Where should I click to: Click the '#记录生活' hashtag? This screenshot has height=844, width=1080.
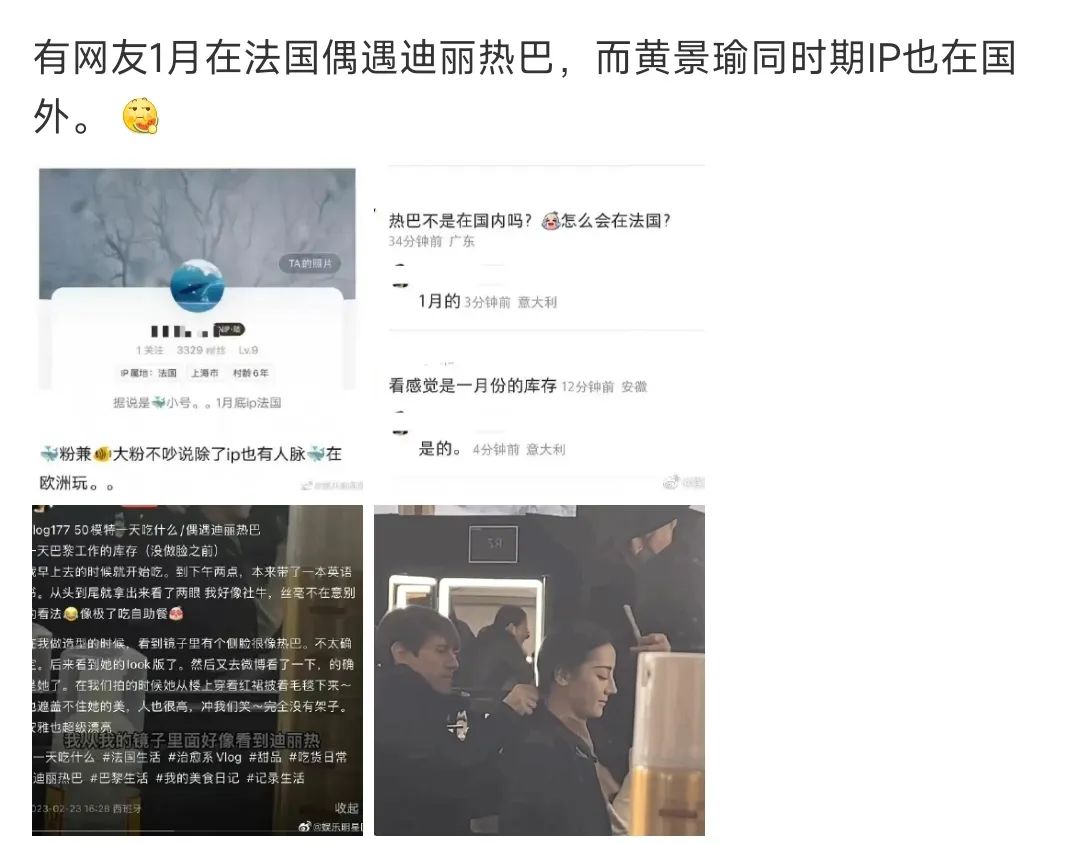pos(276,778)
